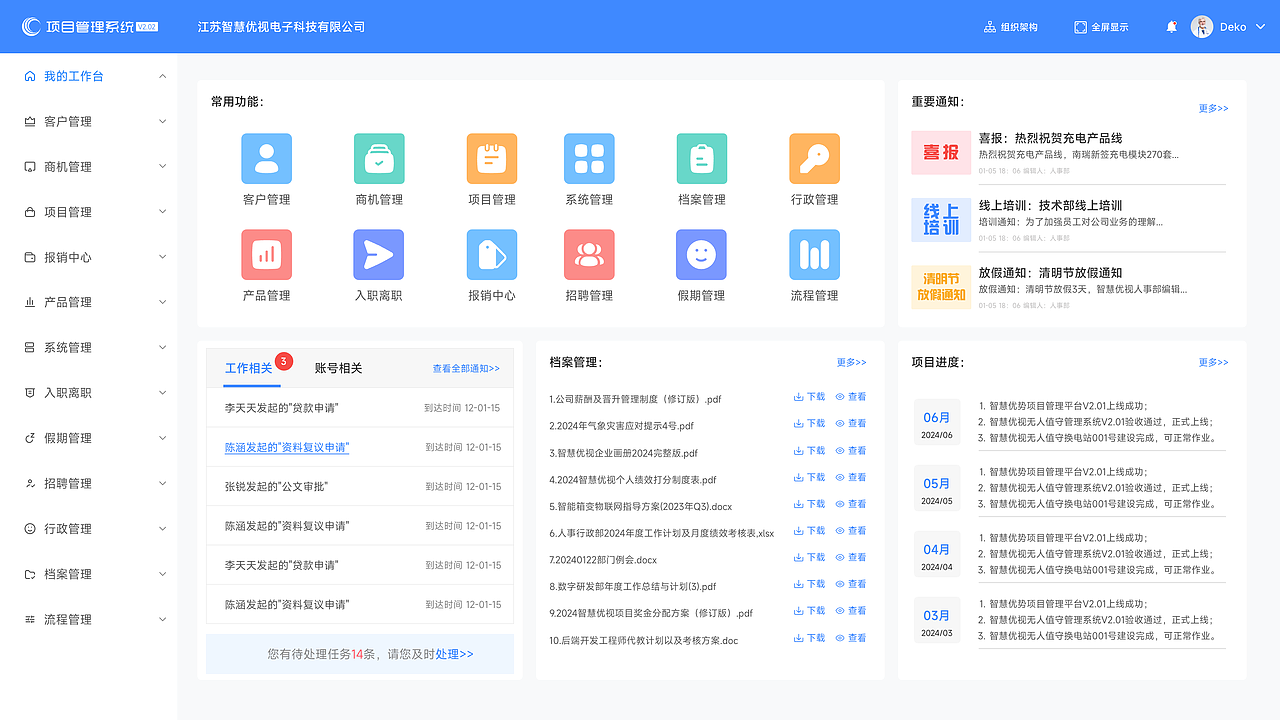Download the 公司薪酬及晋升管理制度 PDF
1280x720 pixels.
(x=808, y=397)
